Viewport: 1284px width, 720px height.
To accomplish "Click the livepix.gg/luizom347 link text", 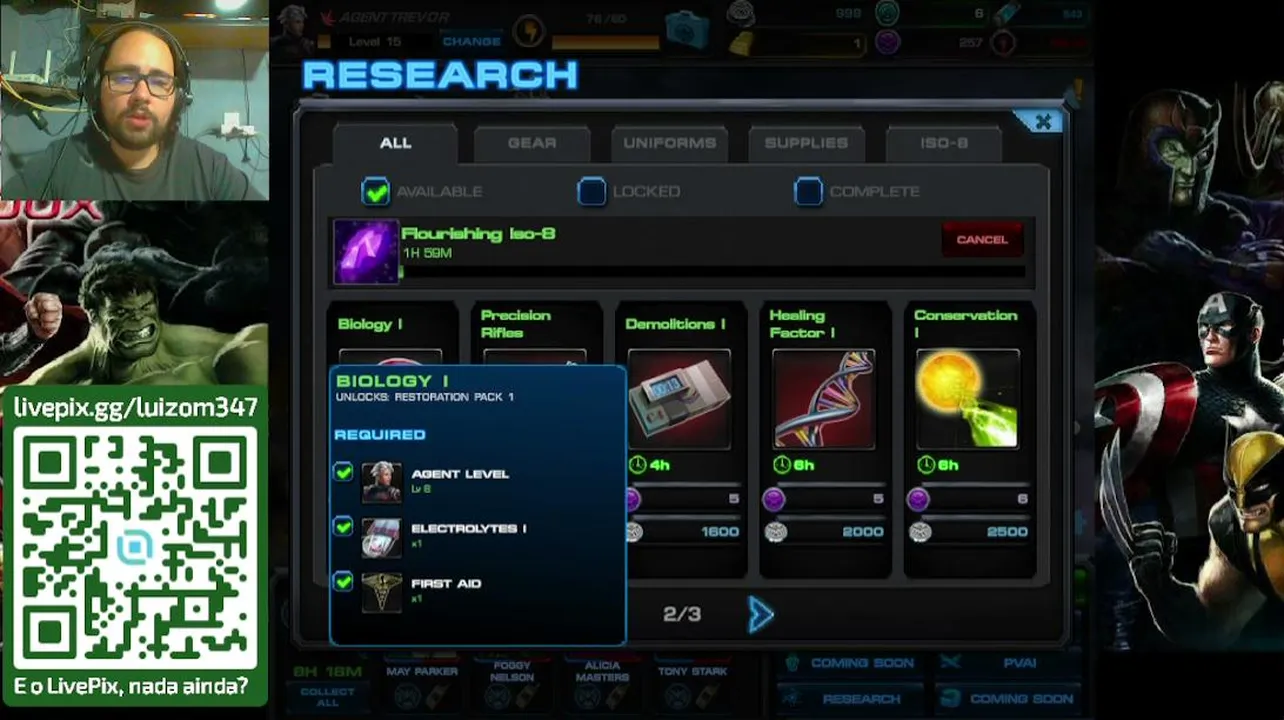I will pos(135,407).
